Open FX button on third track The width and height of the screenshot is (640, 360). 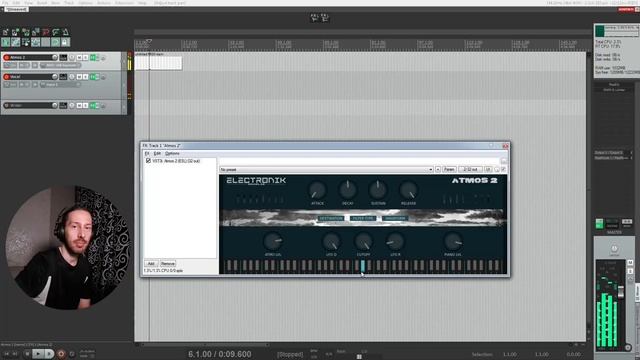point(93,105)
